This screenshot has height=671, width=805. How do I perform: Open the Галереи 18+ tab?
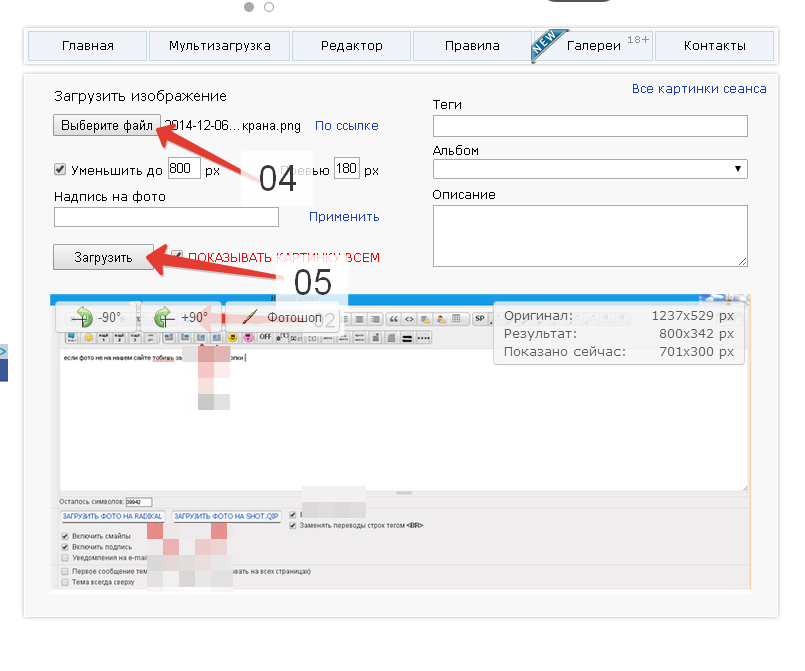[593, 46]
